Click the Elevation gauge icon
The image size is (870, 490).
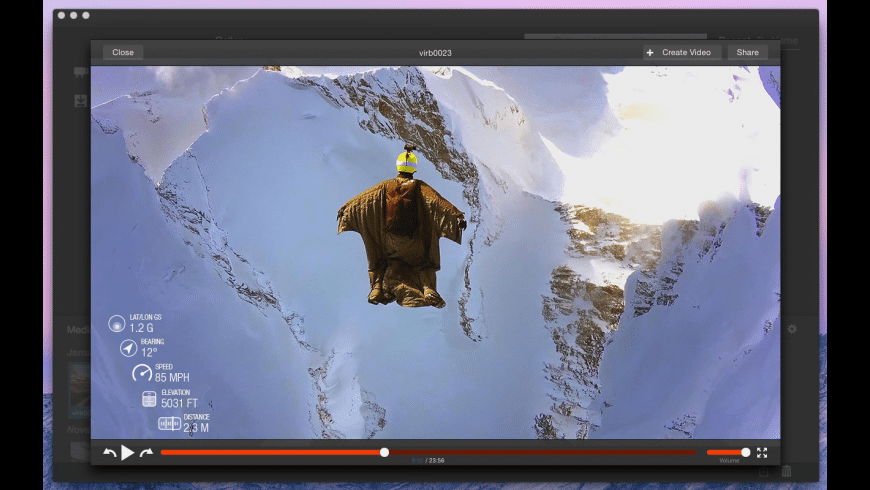coord(149,398)
